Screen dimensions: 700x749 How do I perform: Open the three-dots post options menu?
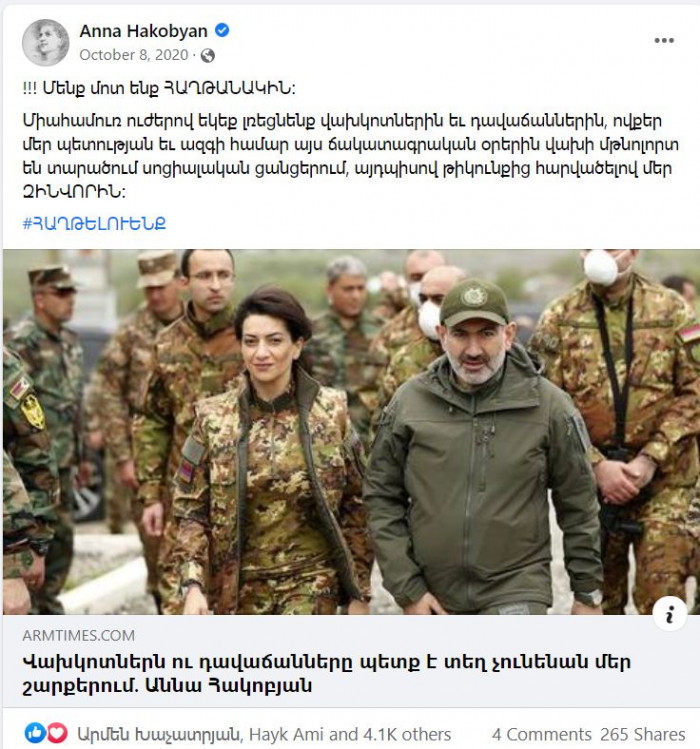[x=664, y=41]
